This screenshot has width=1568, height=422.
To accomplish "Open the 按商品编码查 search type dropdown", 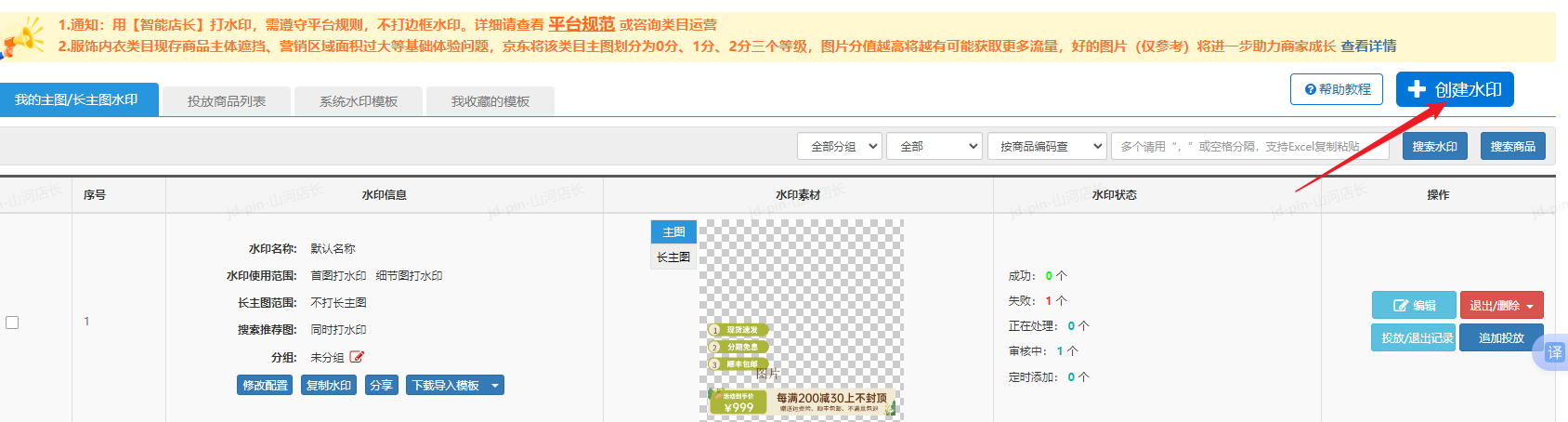I will click(x=1047, y=146).
